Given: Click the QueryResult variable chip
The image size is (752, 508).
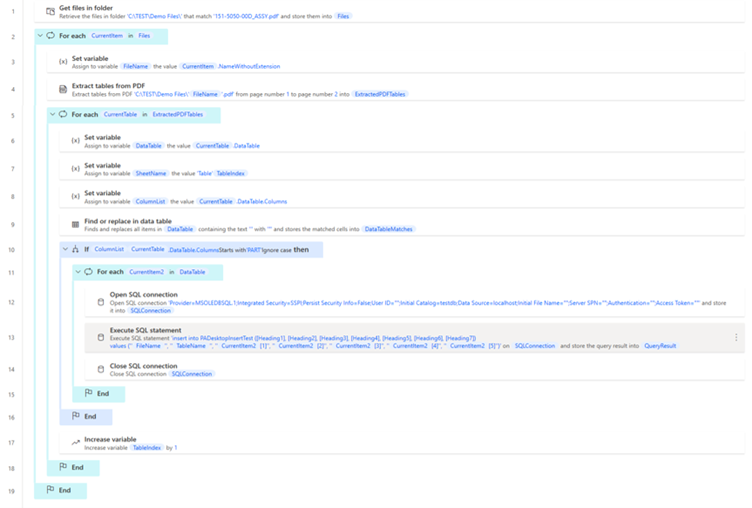Looking at the screenshot, I should (x=660, y=346).
